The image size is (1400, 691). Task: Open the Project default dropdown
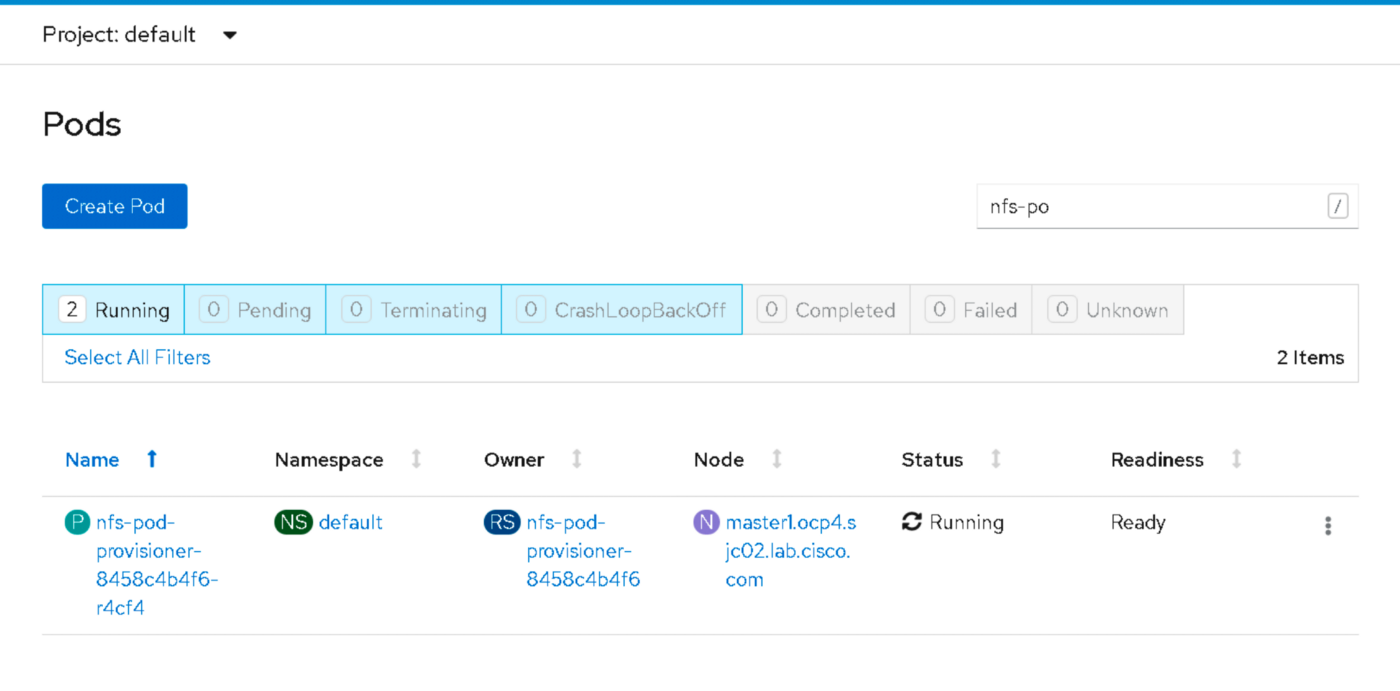click(x=140, y=35)
